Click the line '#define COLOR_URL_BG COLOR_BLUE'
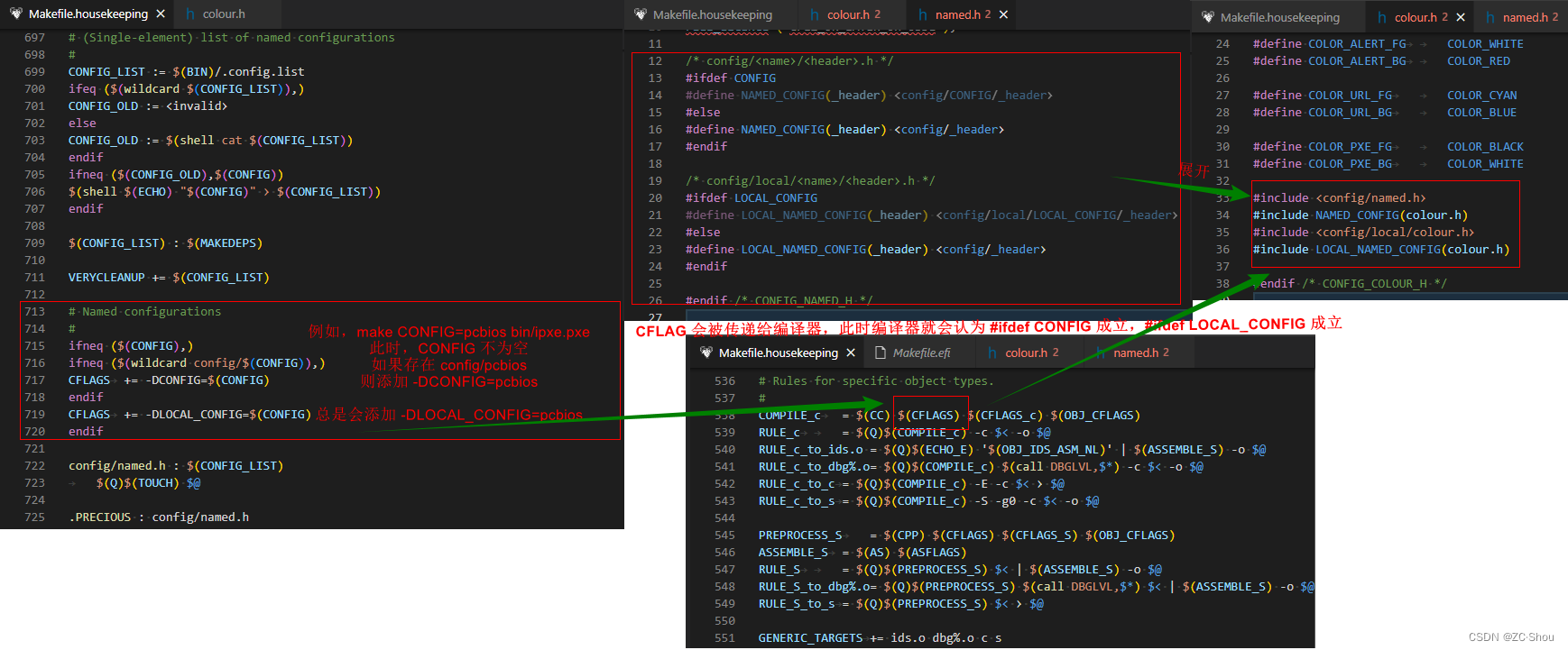The height and width of the screenshot is (650, 1568). click(1385, 112)
